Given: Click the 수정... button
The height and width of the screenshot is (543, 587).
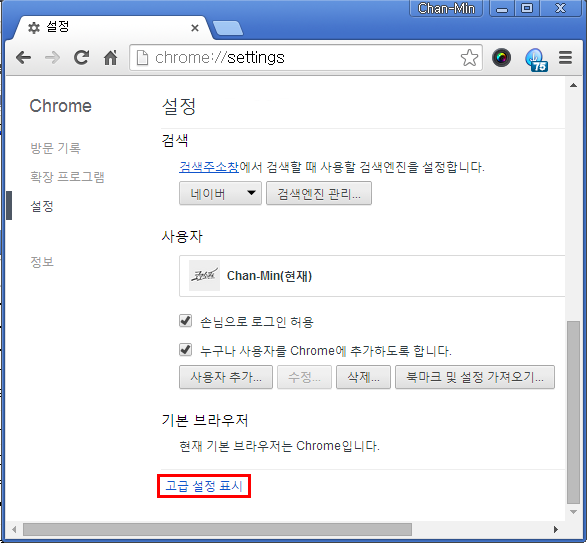Looking at the screenshot, I should click(304, 377).
